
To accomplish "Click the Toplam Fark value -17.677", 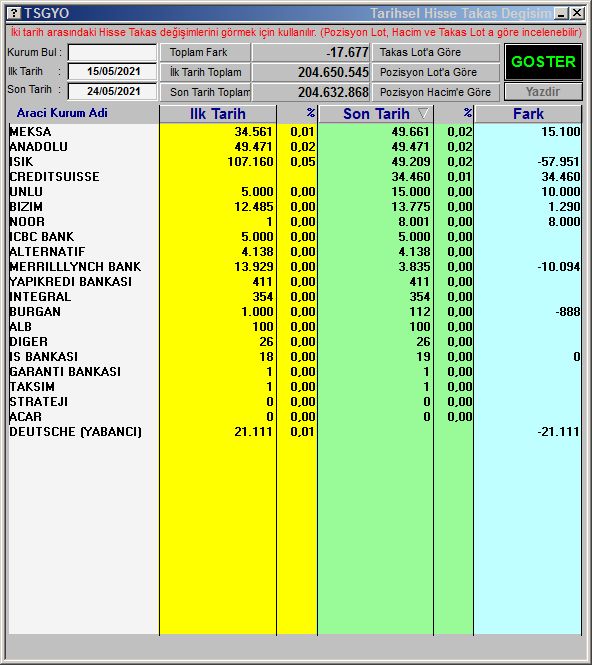I will [x=347, y=52].
